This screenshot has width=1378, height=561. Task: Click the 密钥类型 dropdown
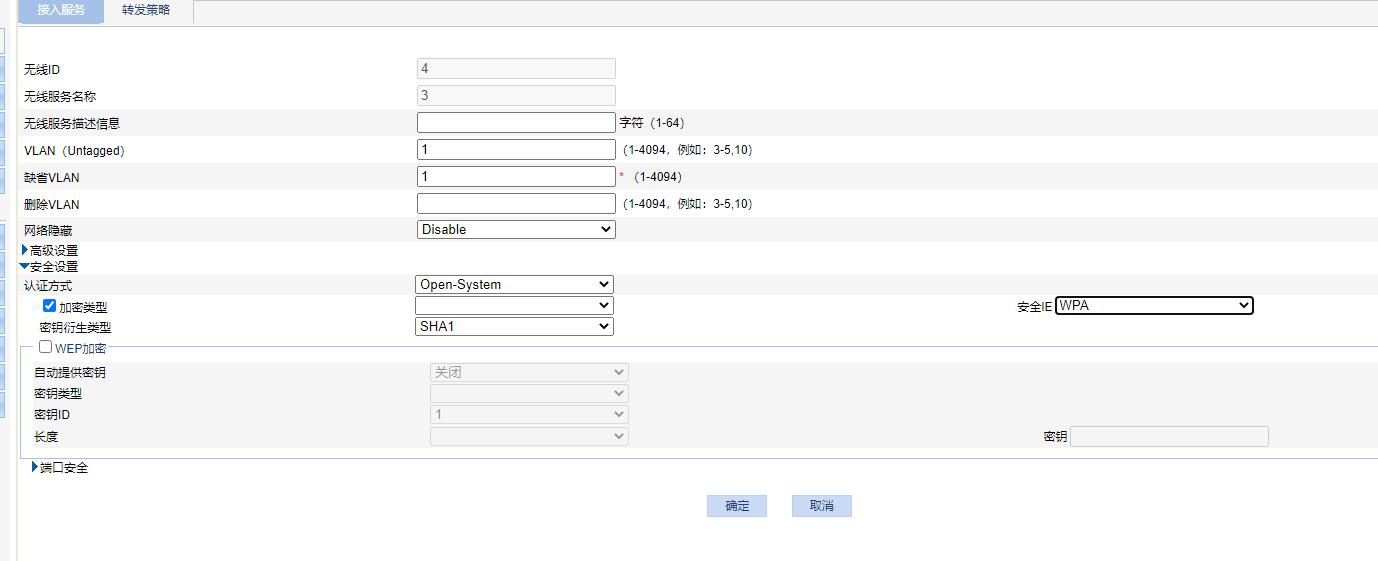click(x=529, y=393)
